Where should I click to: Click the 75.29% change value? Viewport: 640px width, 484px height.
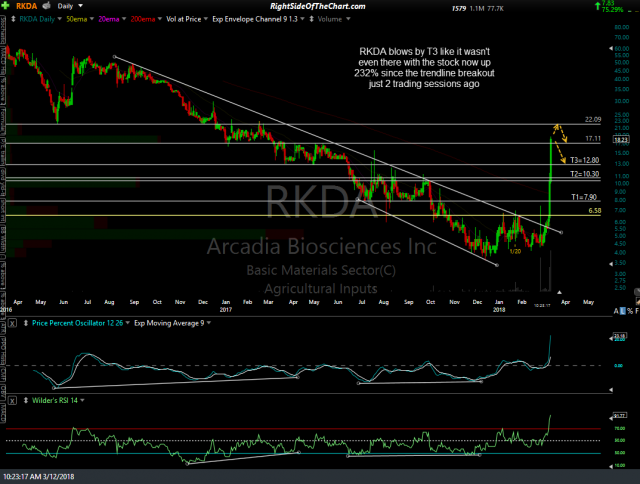[x=612, y=9]
